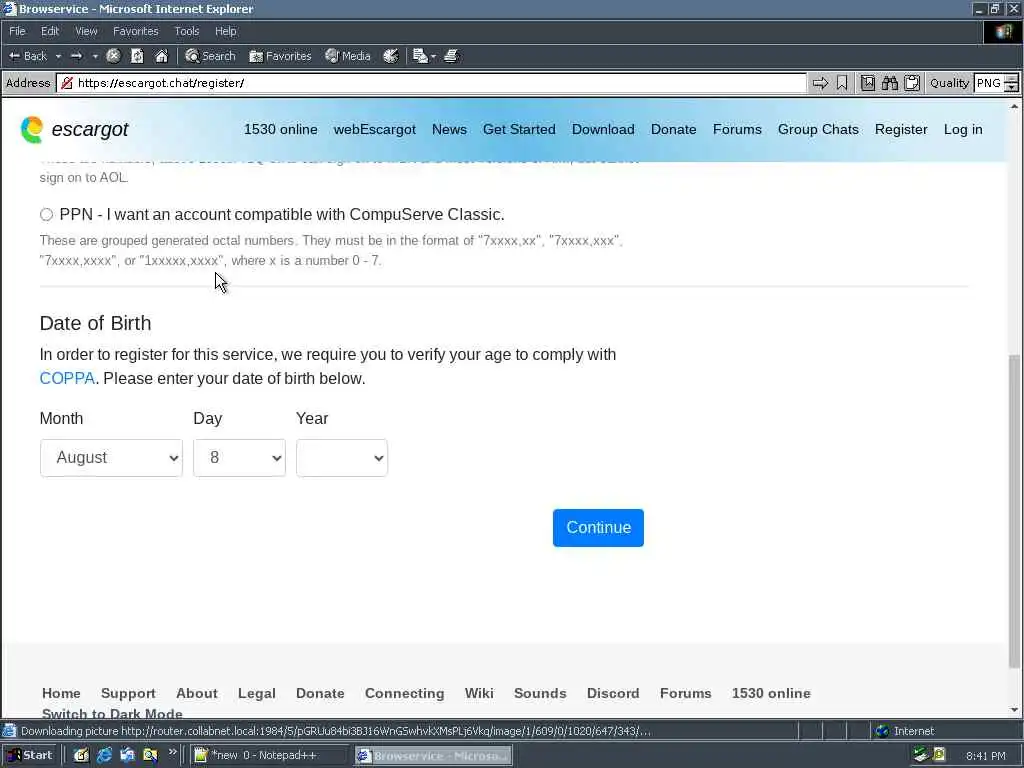Image resolution: width=1024 pixels, height=768 pixels.
Task: Go back using the Back arrow button
Action: click(x=28, y=56)
